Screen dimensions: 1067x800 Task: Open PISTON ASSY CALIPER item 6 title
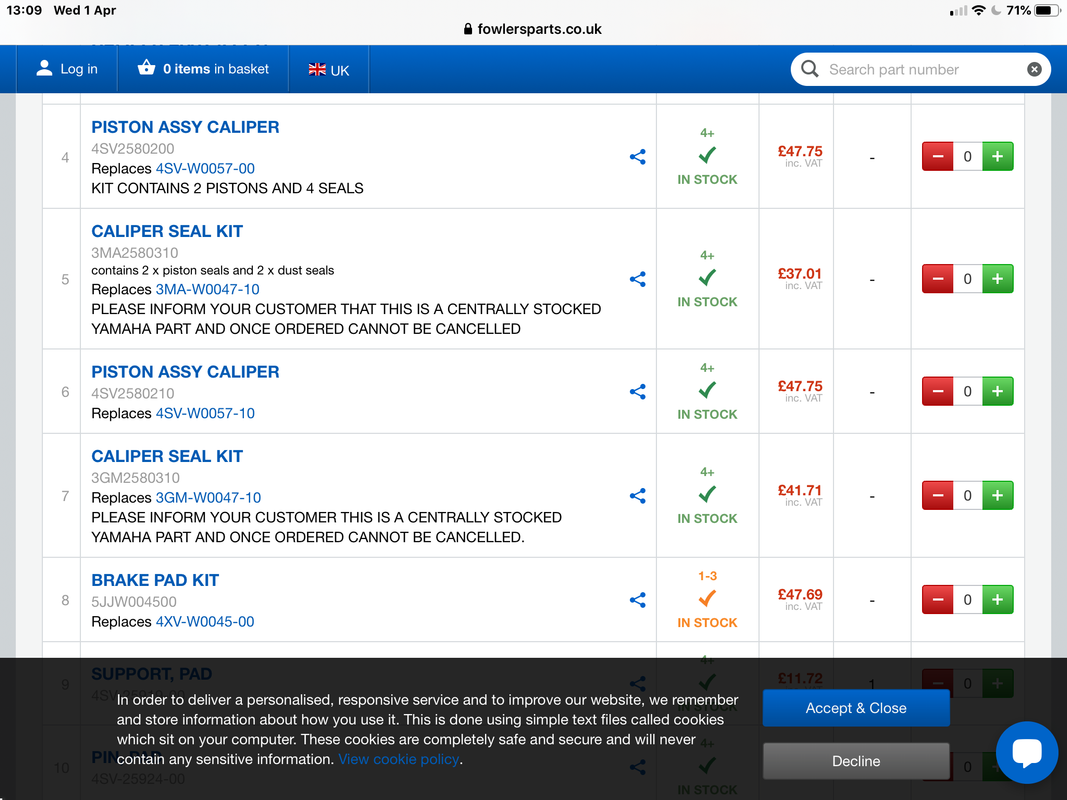tap(185, 372)
